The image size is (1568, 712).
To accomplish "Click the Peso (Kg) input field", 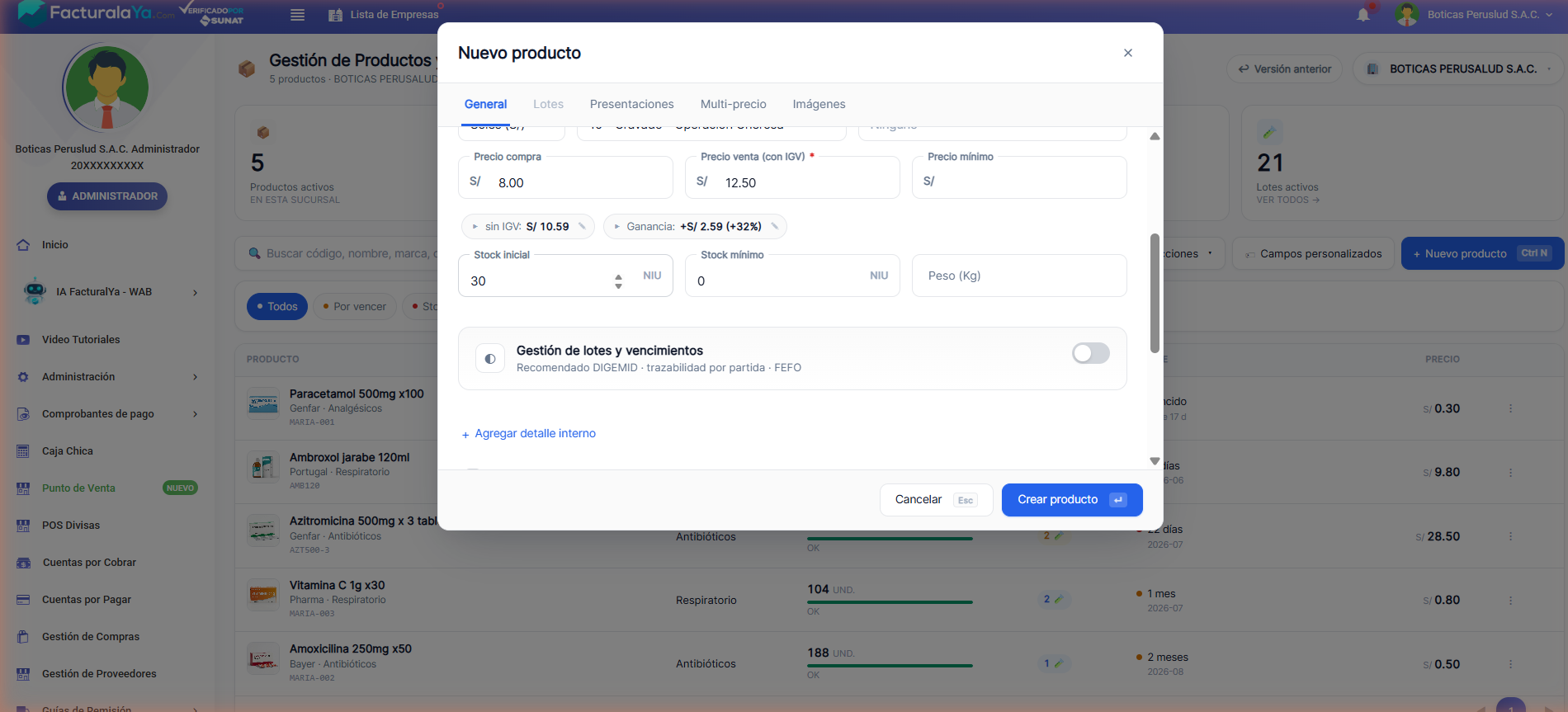I will point(1019,276).
